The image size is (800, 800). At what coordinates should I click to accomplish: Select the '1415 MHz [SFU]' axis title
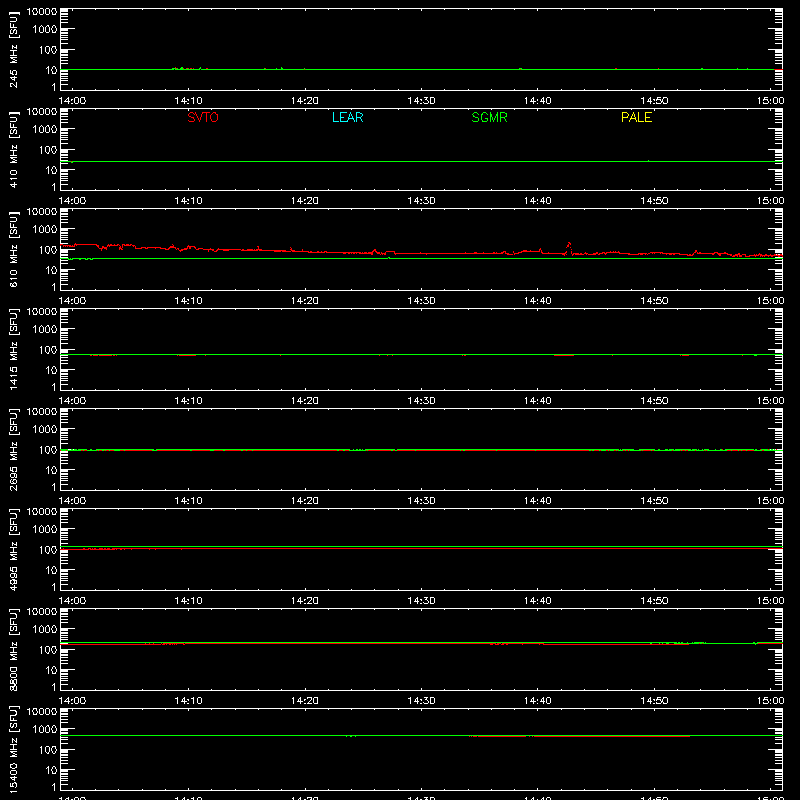pos(13,349)
